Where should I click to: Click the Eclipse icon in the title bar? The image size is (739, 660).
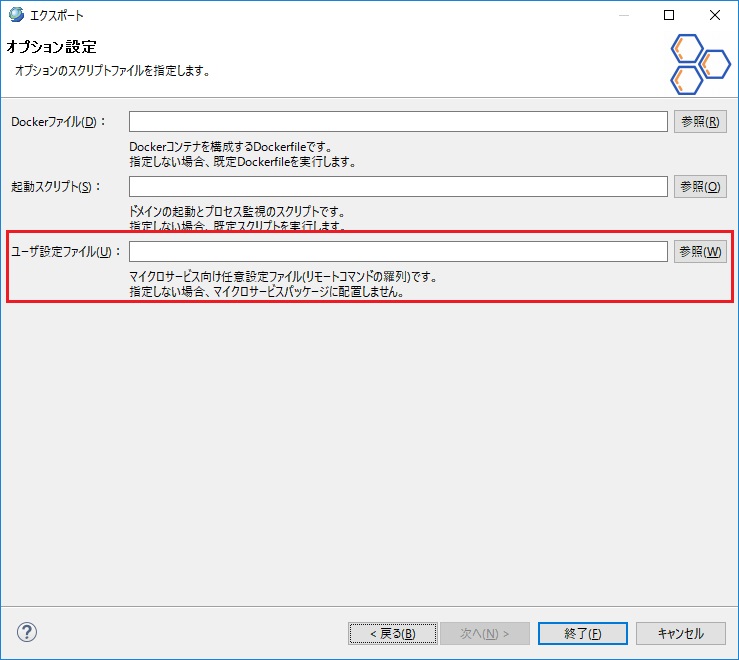coord(15,16)
